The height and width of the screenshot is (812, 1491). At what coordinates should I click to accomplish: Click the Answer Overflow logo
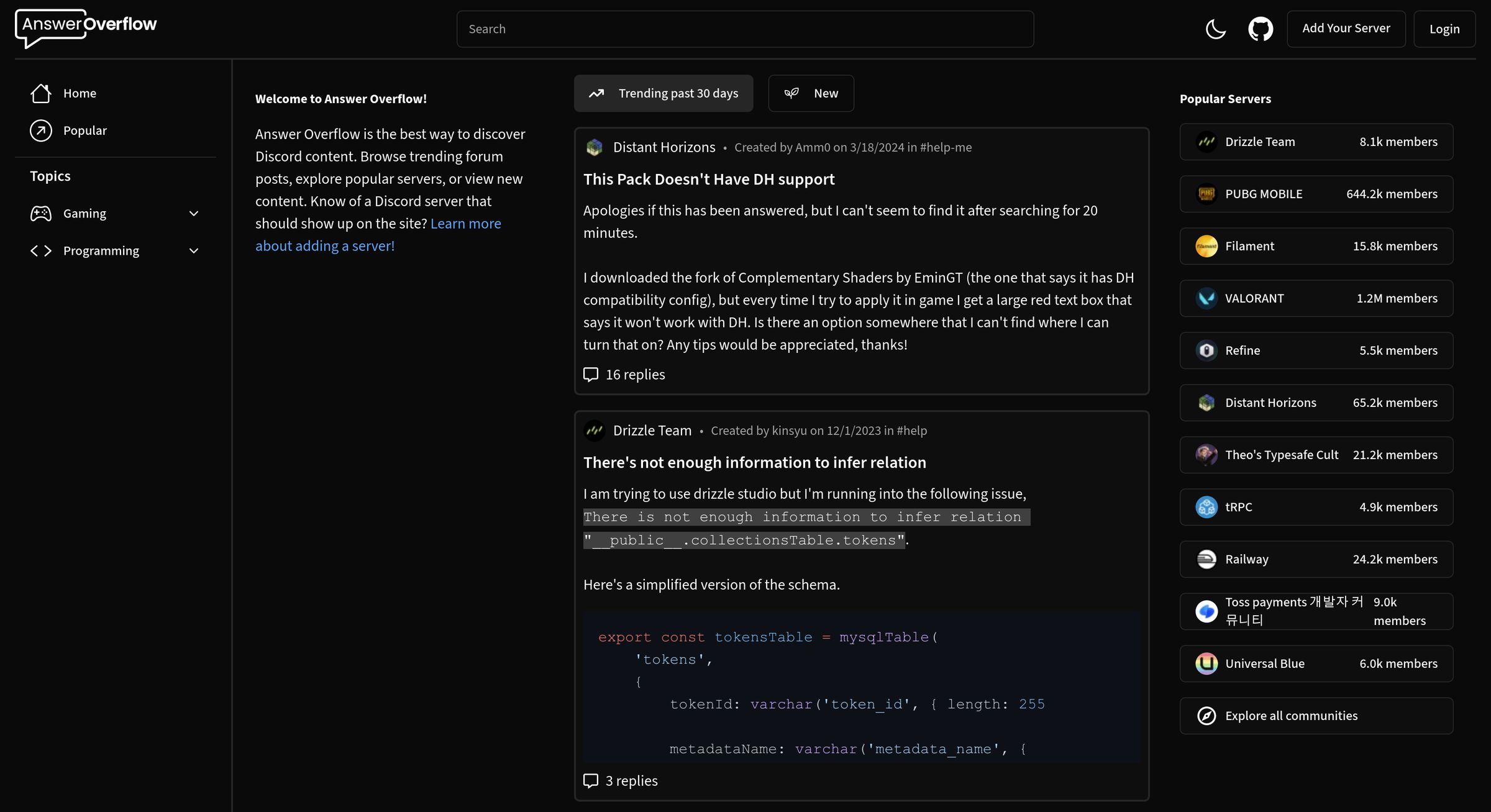[x=86, y=28]
